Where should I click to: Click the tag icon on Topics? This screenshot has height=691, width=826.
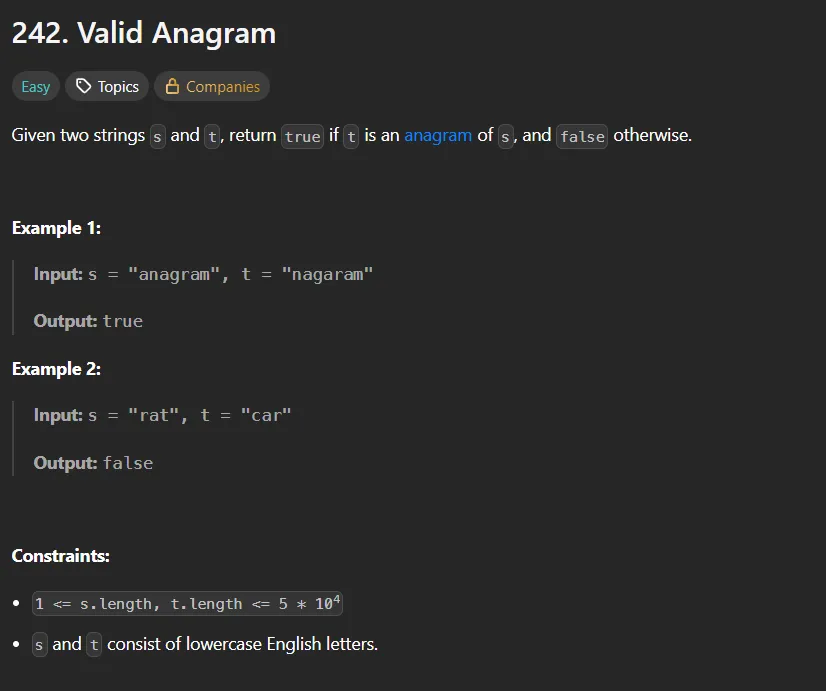(84, 87)
